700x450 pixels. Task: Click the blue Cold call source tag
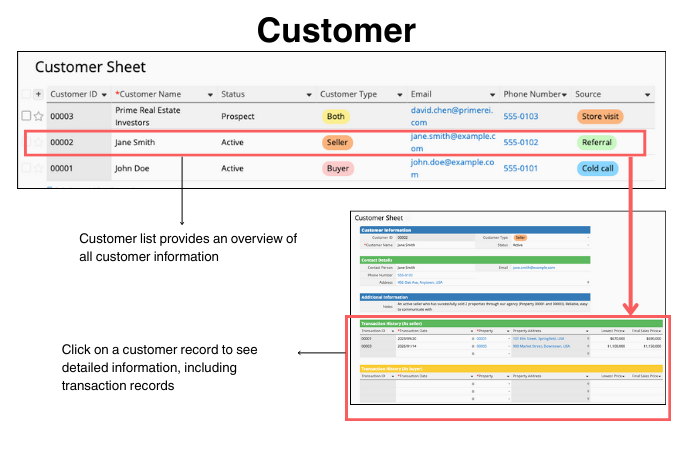click(599, 168)
